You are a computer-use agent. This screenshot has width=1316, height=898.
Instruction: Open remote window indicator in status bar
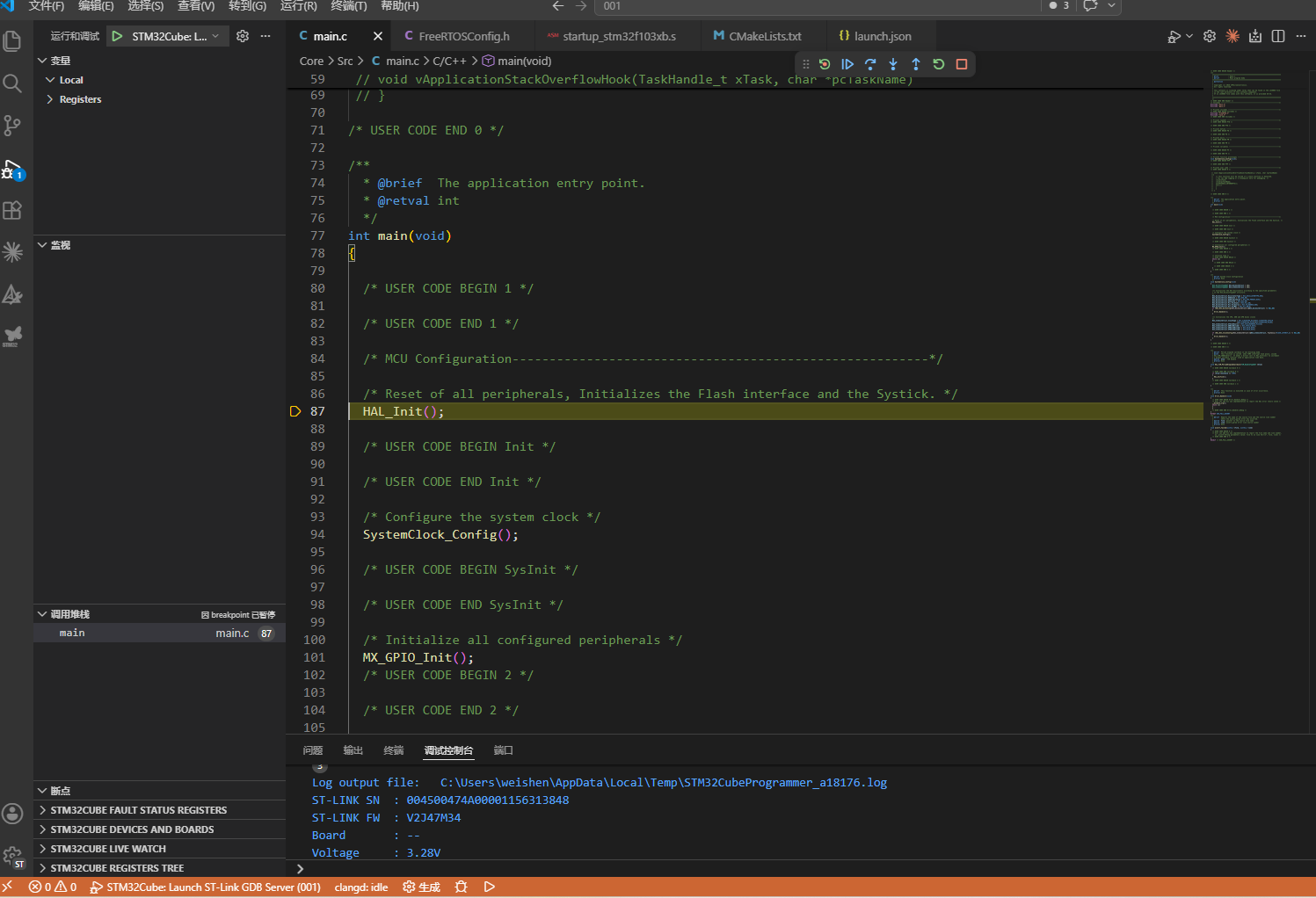pyautogui.click(x=7, y=887)
